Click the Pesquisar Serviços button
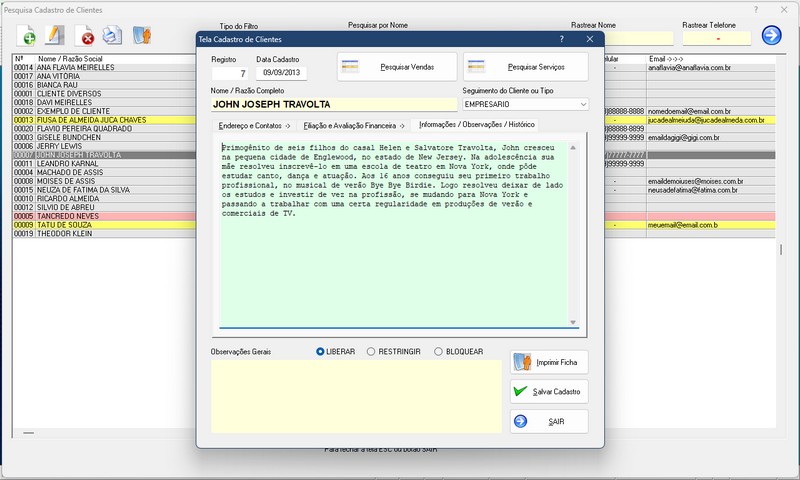The width and height of the screenshot is (800, 480). 526,67
